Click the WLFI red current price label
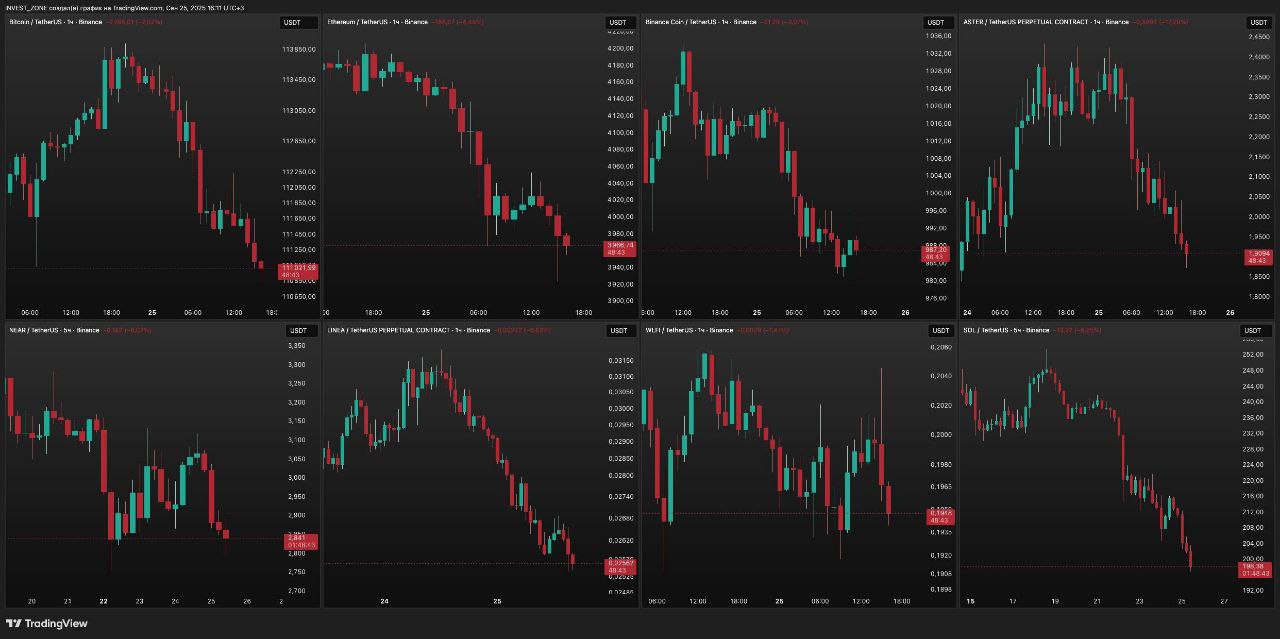The height and width of the screenshot is (639, 1280). (940, 517)
